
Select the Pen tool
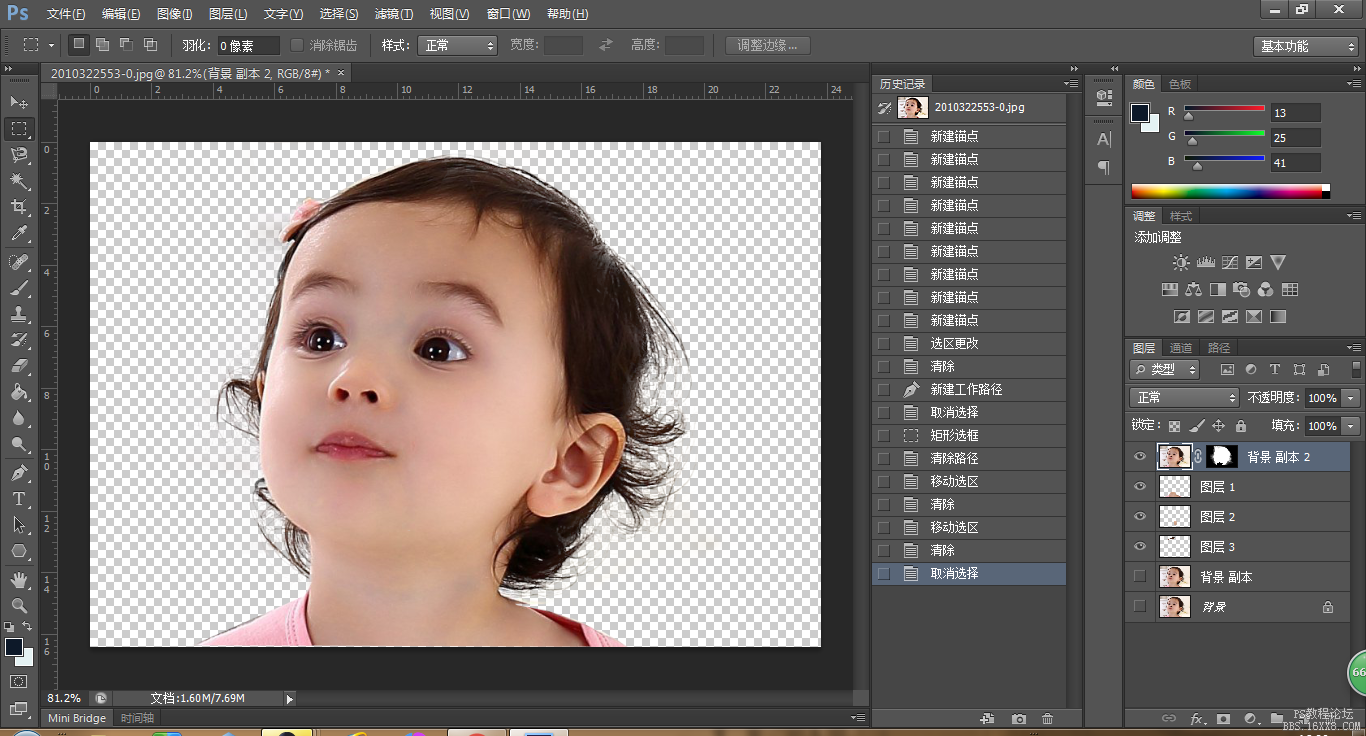tap(19, 473)
